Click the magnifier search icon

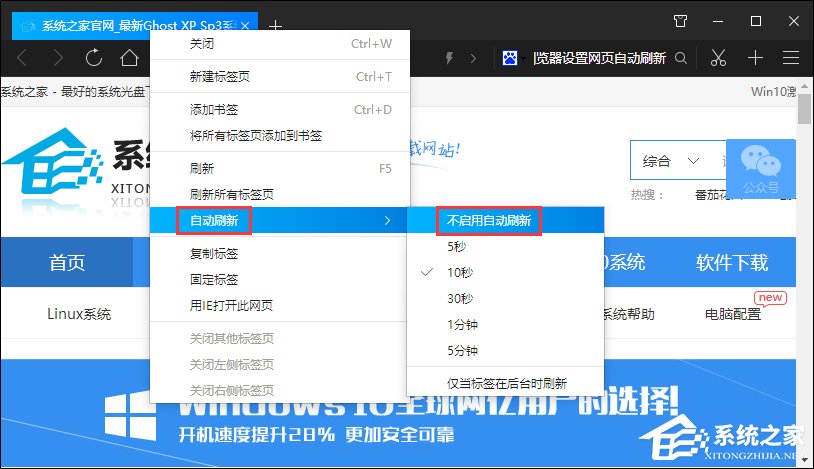click(x=681, y=58)
